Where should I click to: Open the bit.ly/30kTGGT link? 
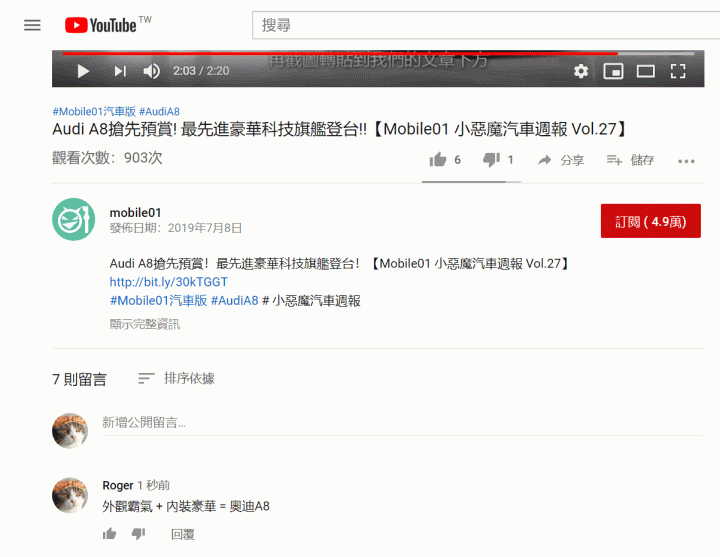tap(169, 281)
